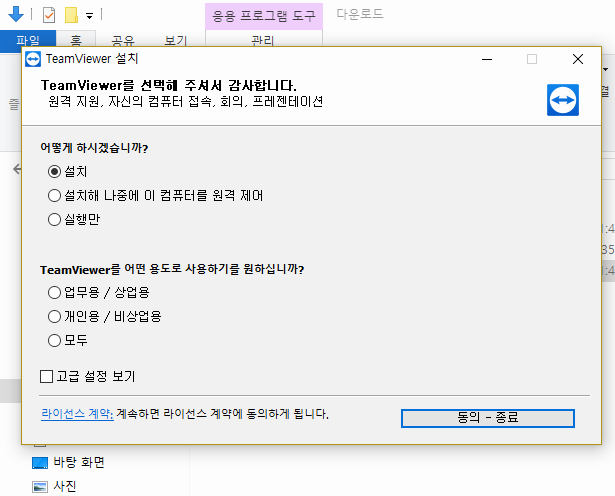The image size is (615, 496).
Task: Click the 응용 프로그램 도구 contextual tab
Action: coord(264,16)
